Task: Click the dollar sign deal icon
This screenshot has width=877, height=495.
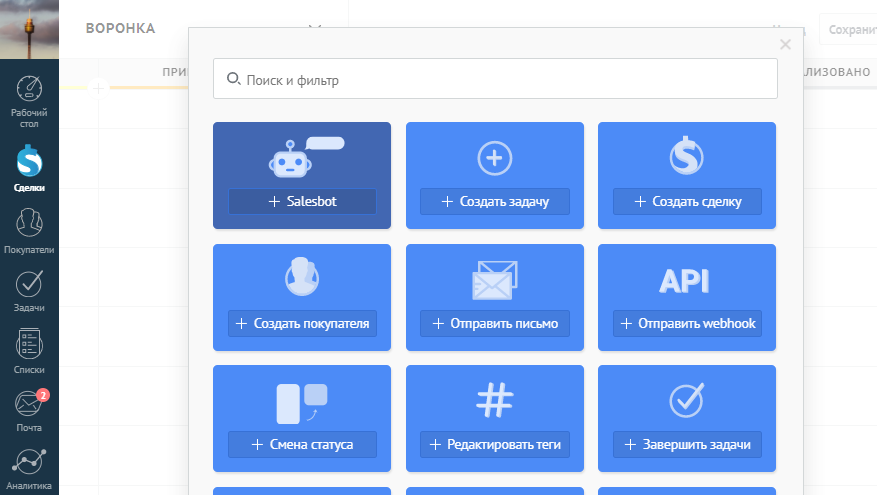Action: (x=687, y=157)
